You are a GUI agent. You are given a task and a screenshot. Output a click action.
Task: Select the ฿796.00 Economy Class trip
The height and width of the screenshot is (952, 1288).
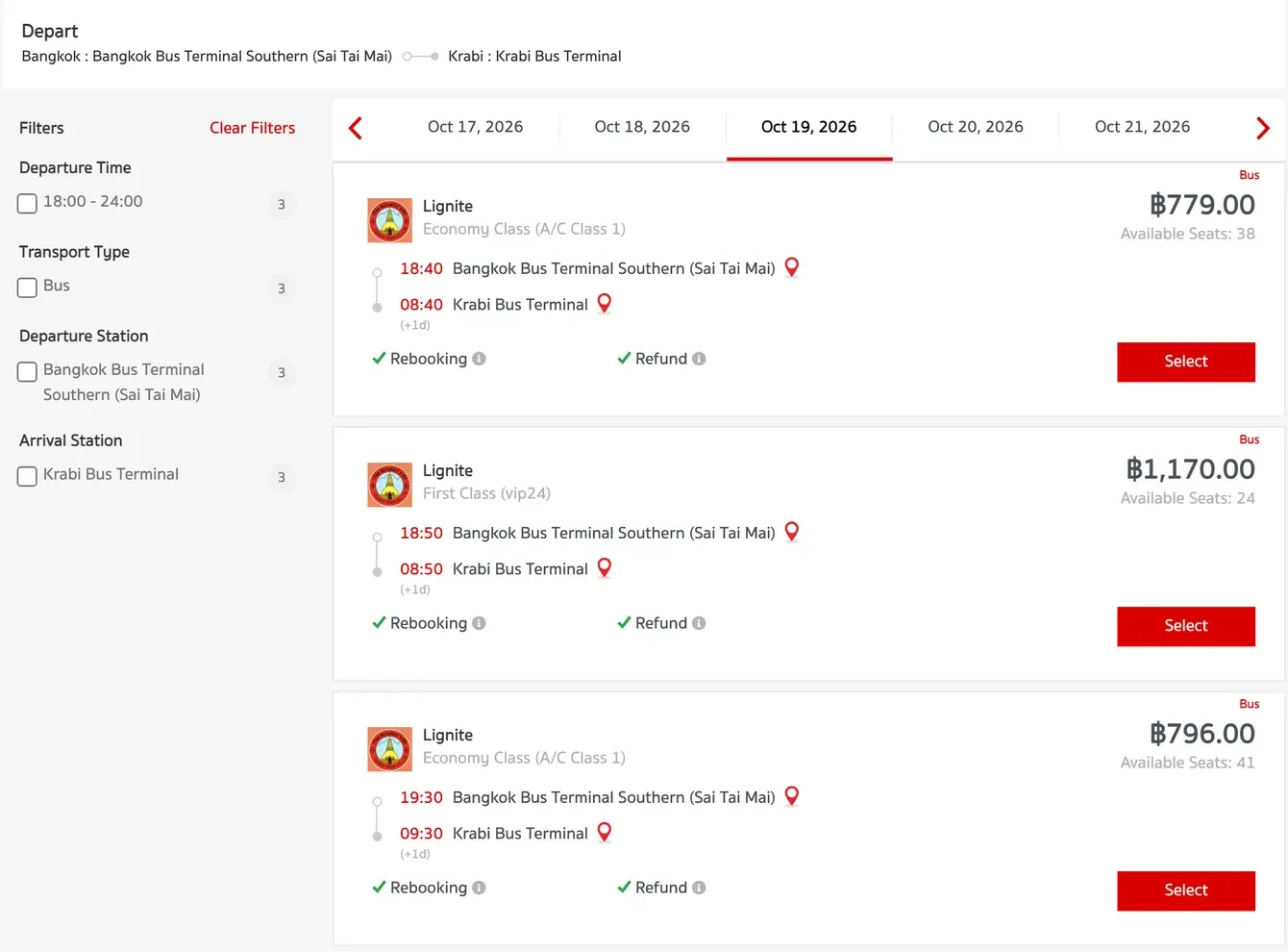point(1186,890)
